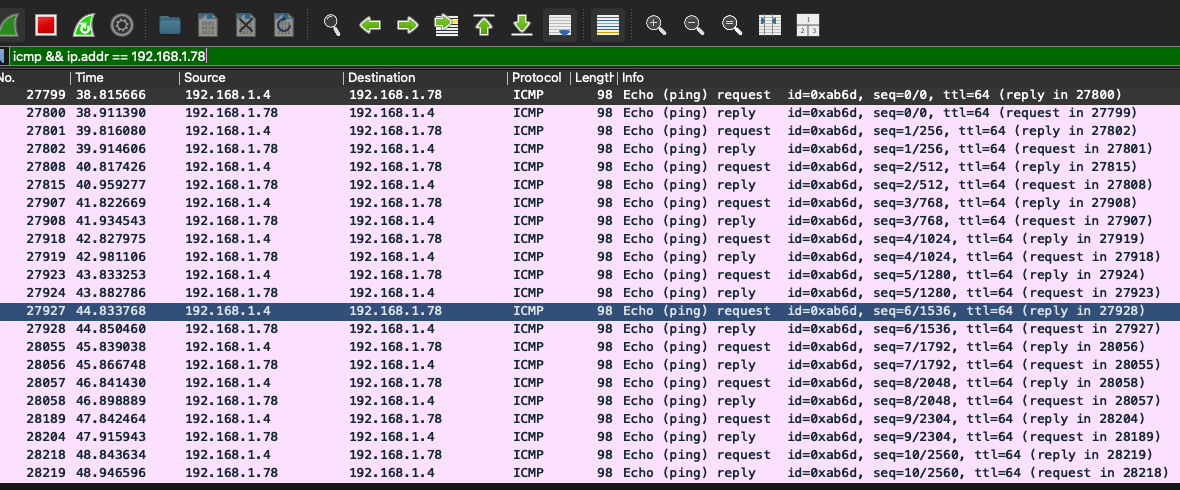Select packet number 27908
Image resolution: width=1180 pixels, height=490 pixels.
point(590,221)
